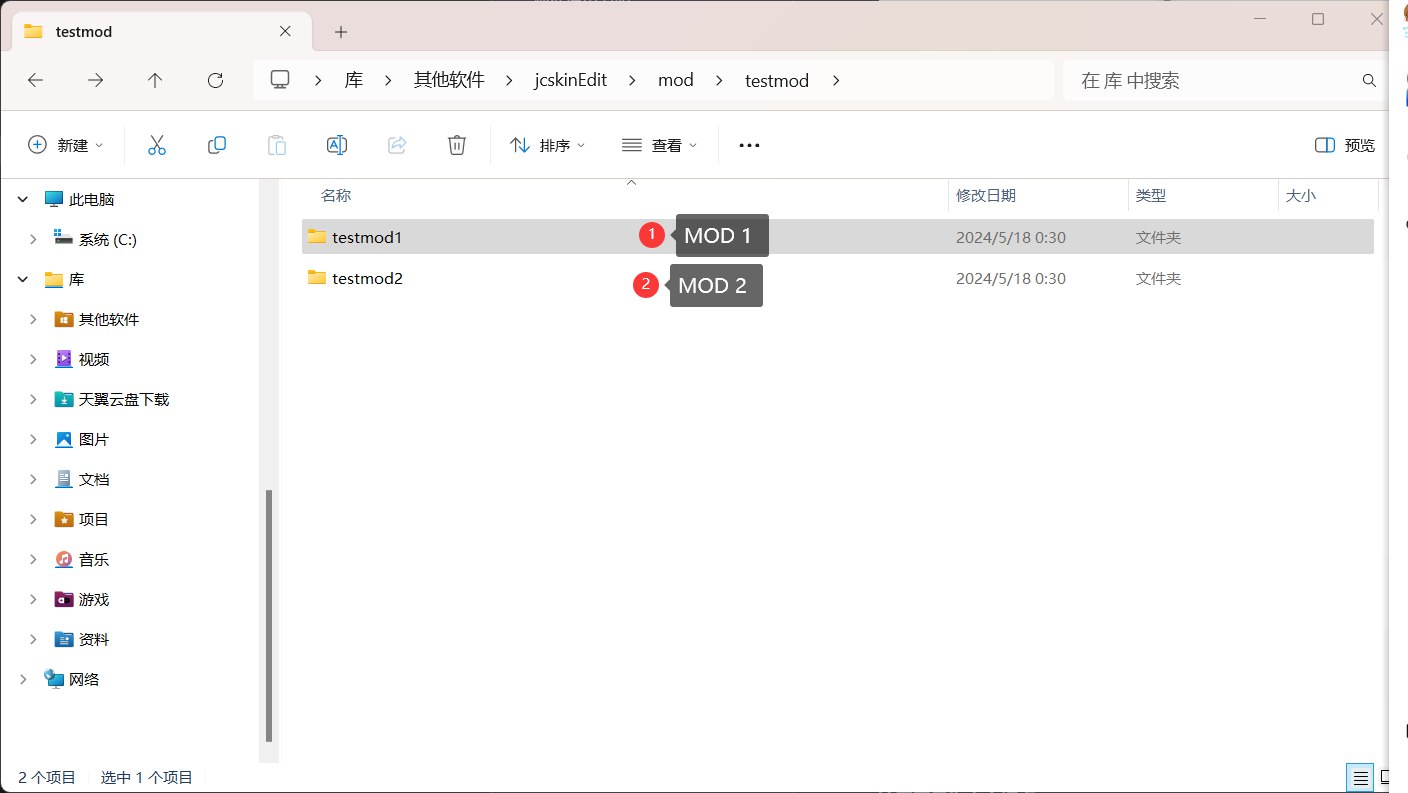
Task: Open the 排序 sort dropdown
Action: pyautogui.click(x=548, y=144)
